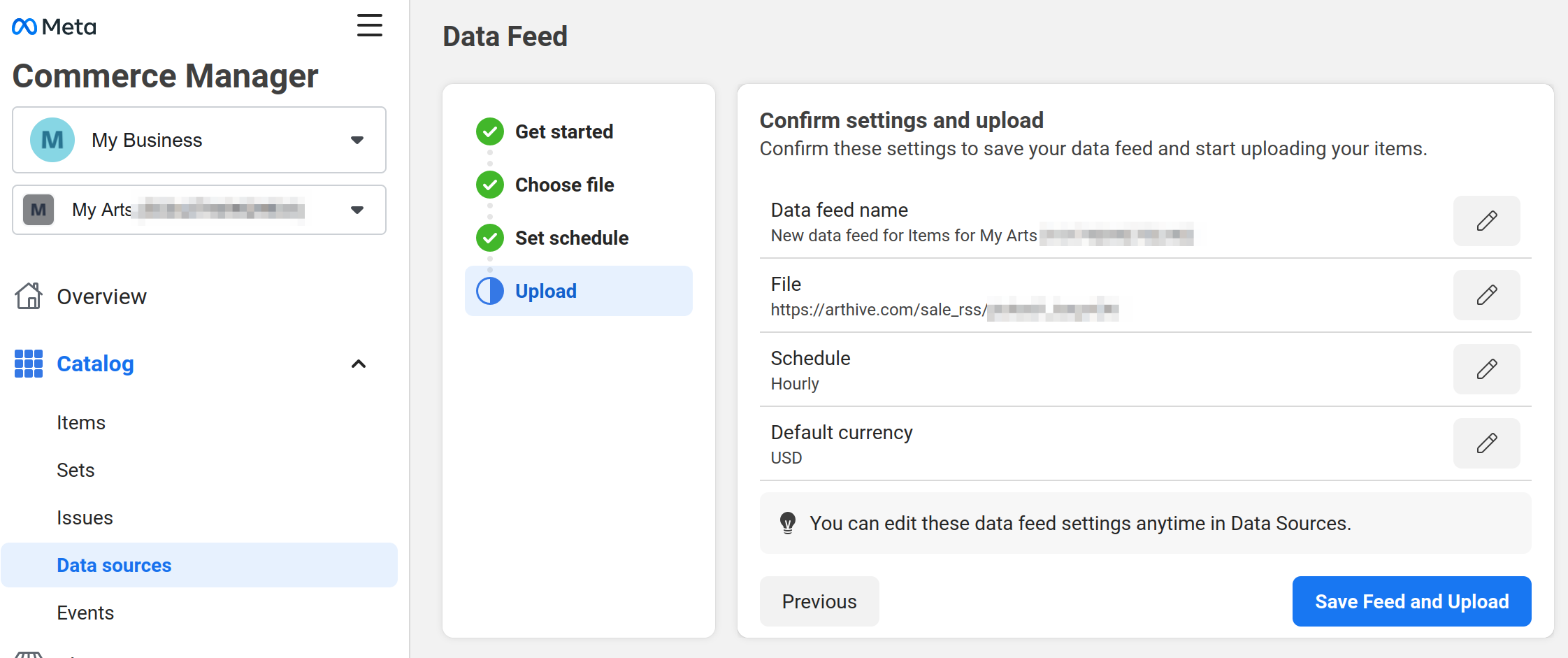Click the Commerce Manager title

click(x=166, y=76)
